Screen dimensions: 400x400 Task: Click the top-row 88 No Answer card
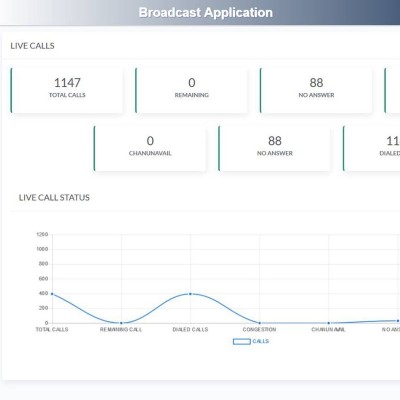[x=316, y=90]
